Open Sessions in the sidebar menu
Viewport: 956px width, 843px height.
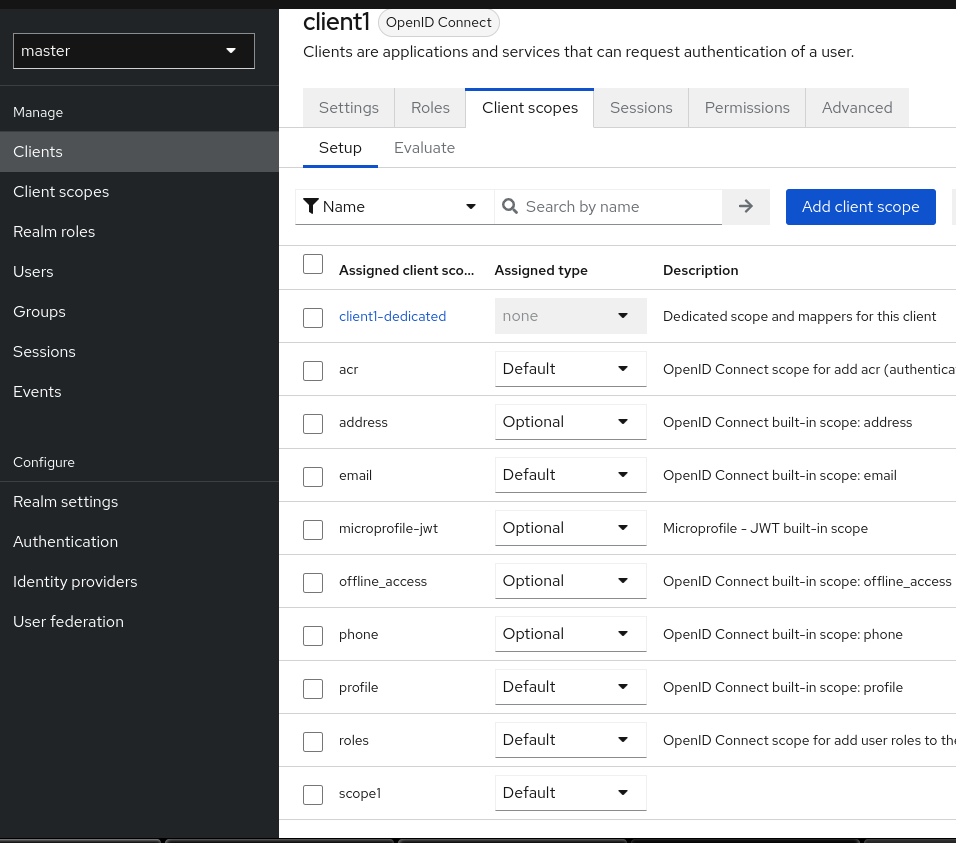click(x=139, y=352)
